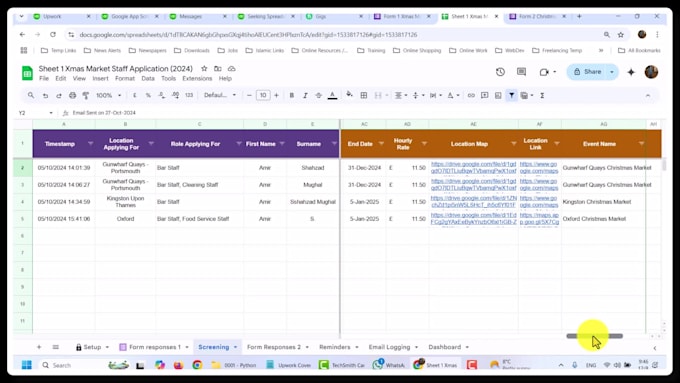Add a new sheet with plus button
Image resolution: width=680 pixels, height=383 pixels.
[39, 347]
